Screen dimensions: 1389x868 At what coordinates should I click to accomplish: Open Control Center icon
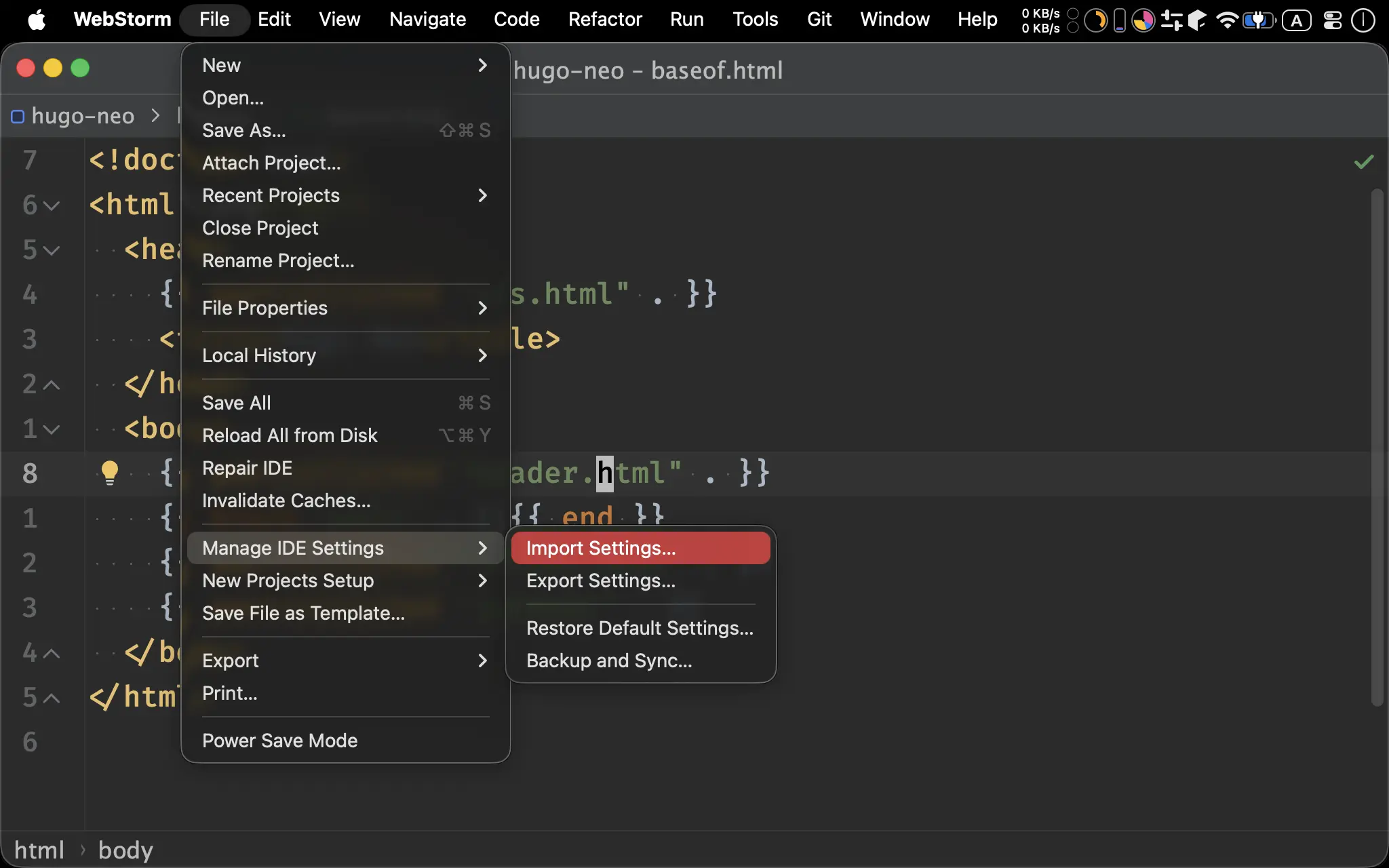pyautogui.click(x=1333, y=20)
